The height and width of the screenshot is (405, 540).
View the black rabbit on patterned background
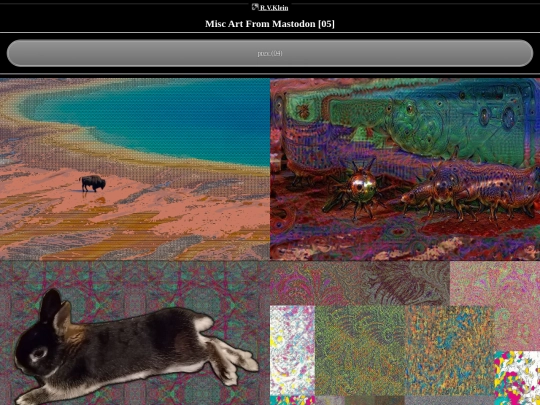coord(135,333)
